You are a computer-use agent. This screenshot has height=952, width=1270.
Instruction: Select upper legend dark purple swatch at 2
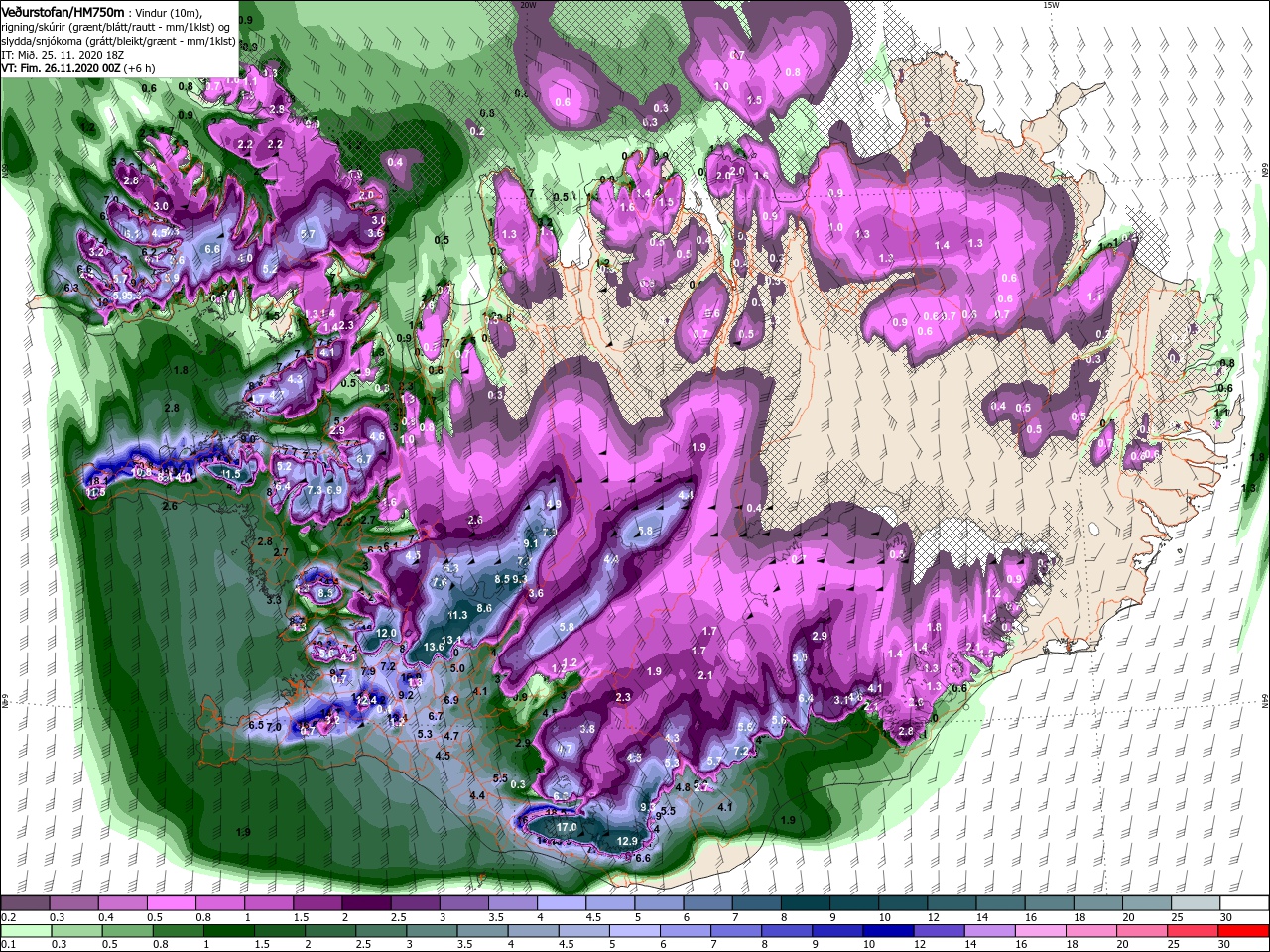click(366, 903)
